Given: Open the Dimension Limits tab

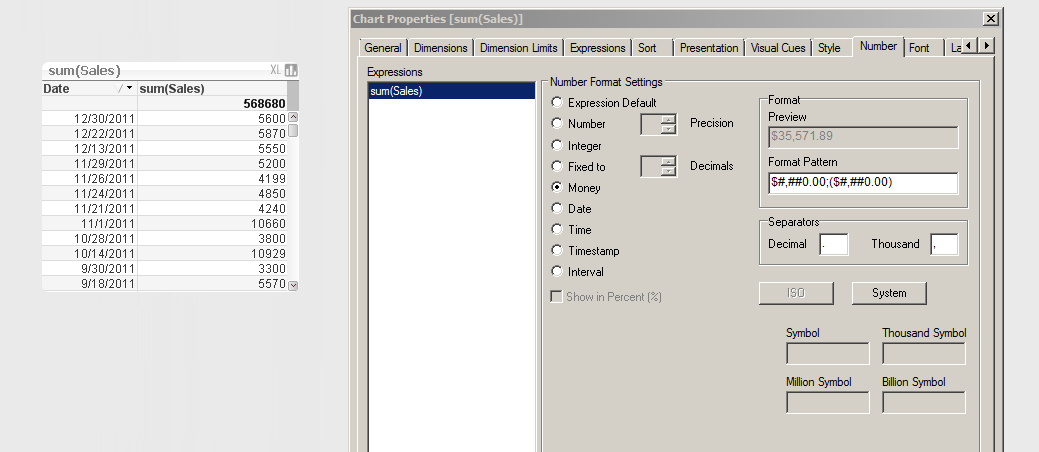Looking at the screenshot, I should [x=519, y=48].
